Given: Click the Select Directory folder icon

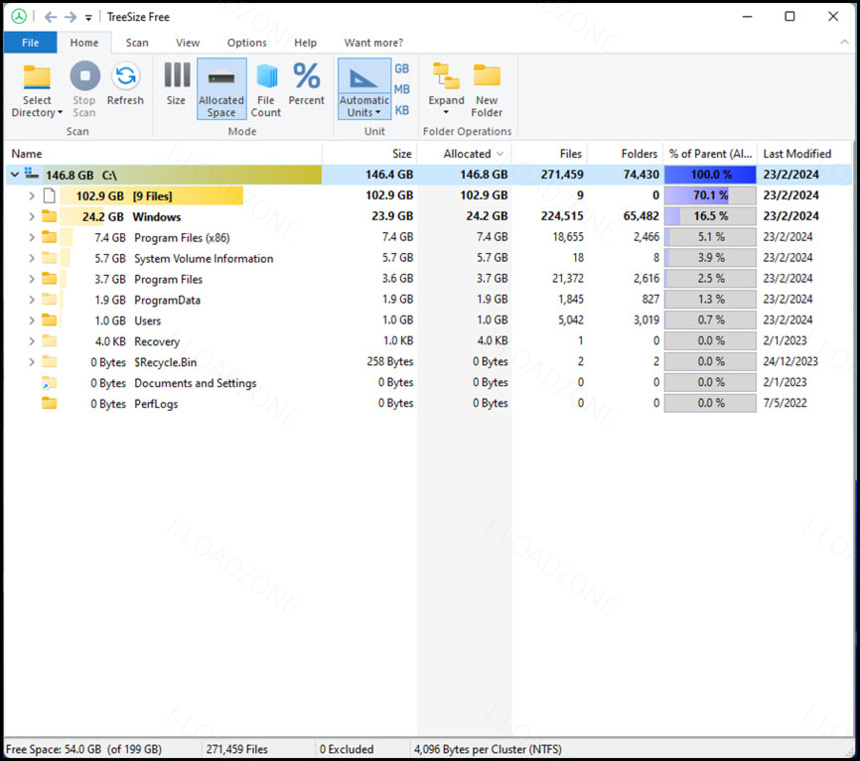Looking at the screenshot, I should coord(37,77).
